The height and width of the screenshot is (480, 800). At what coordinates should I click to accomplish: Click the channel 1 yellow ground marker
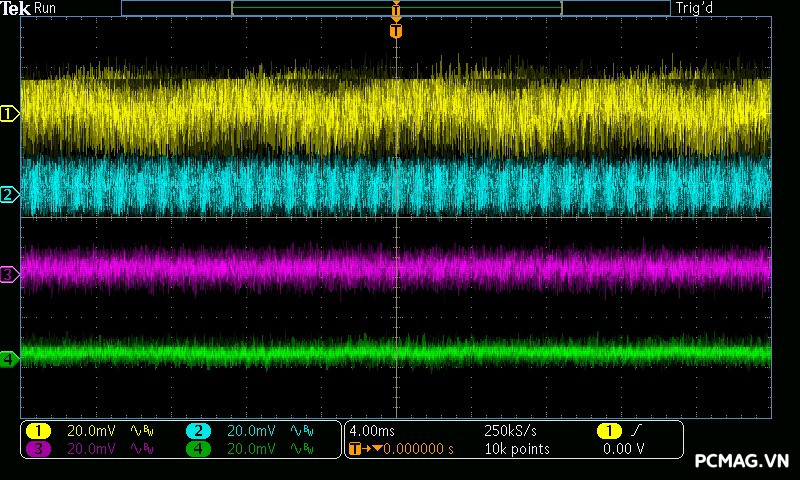coord(9,114)
